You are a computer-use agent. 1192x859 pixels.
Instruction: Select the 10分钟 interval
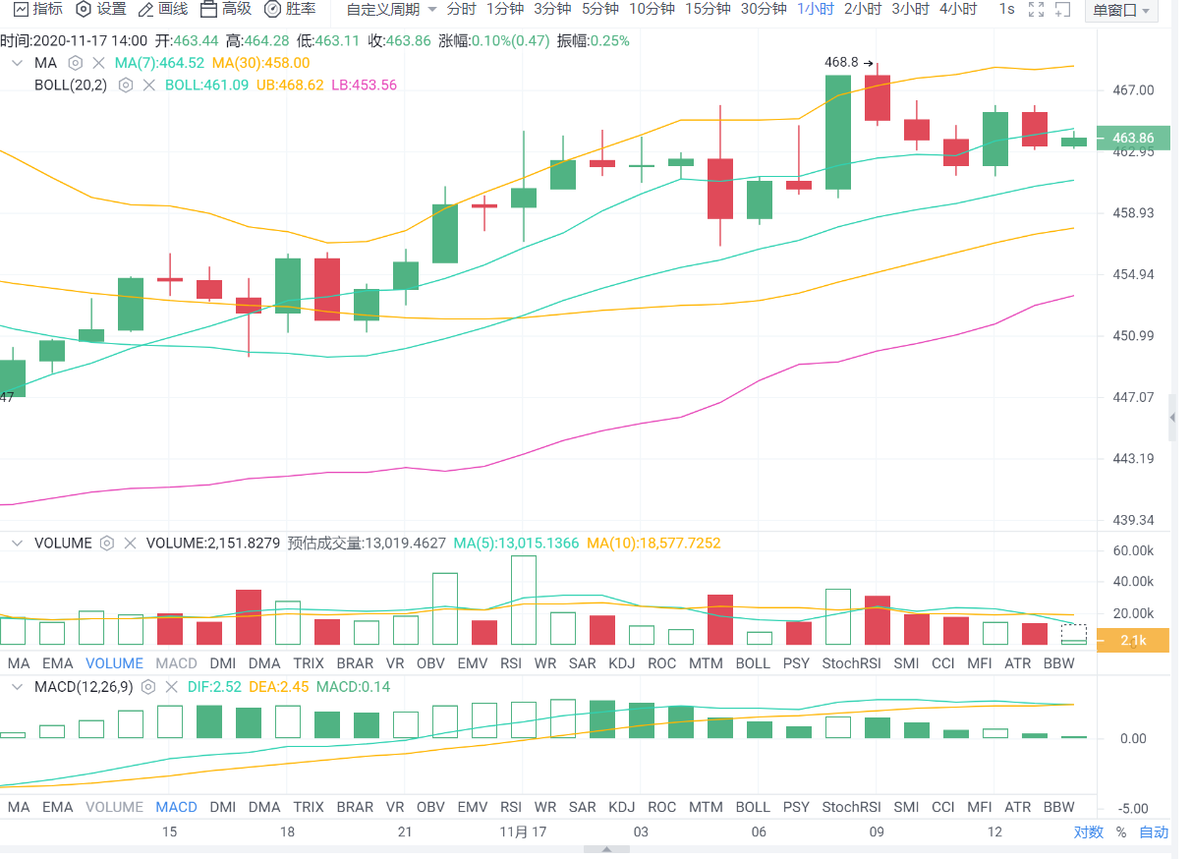tap(652, 9)
